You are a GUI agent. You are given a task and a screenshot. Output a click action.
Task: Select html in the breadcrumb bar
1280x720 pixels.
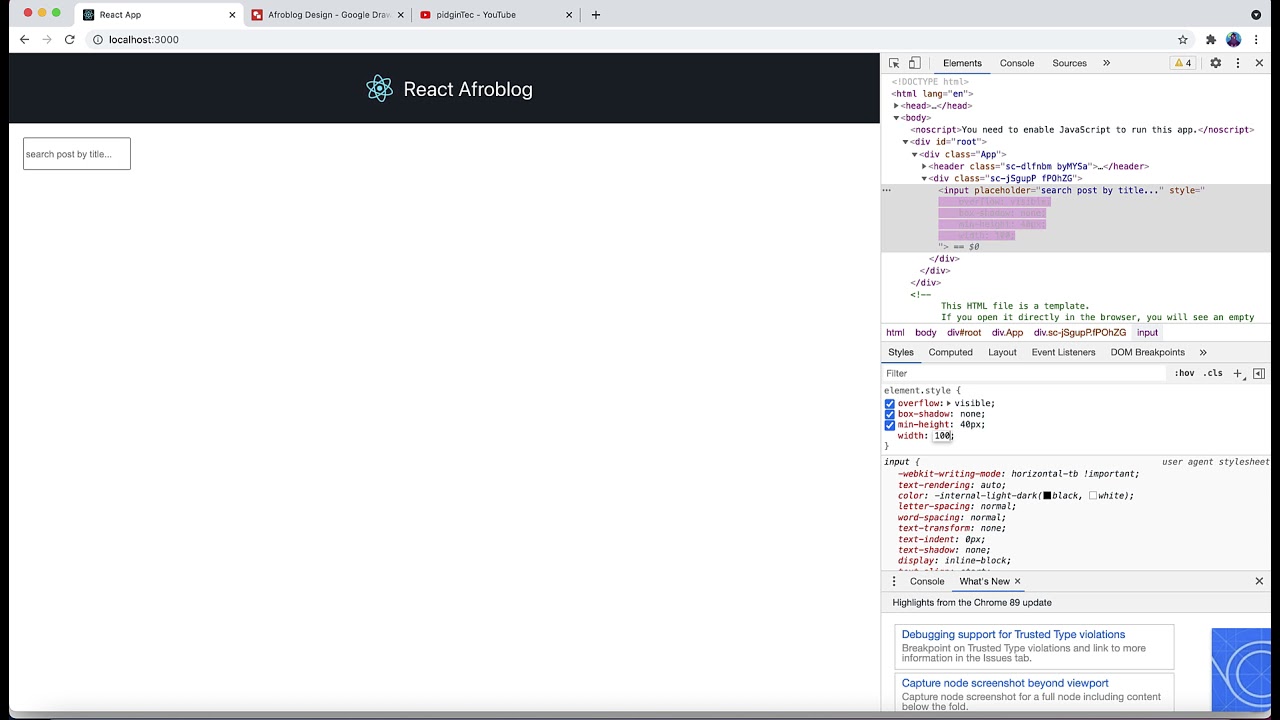[x=895, y=333]
